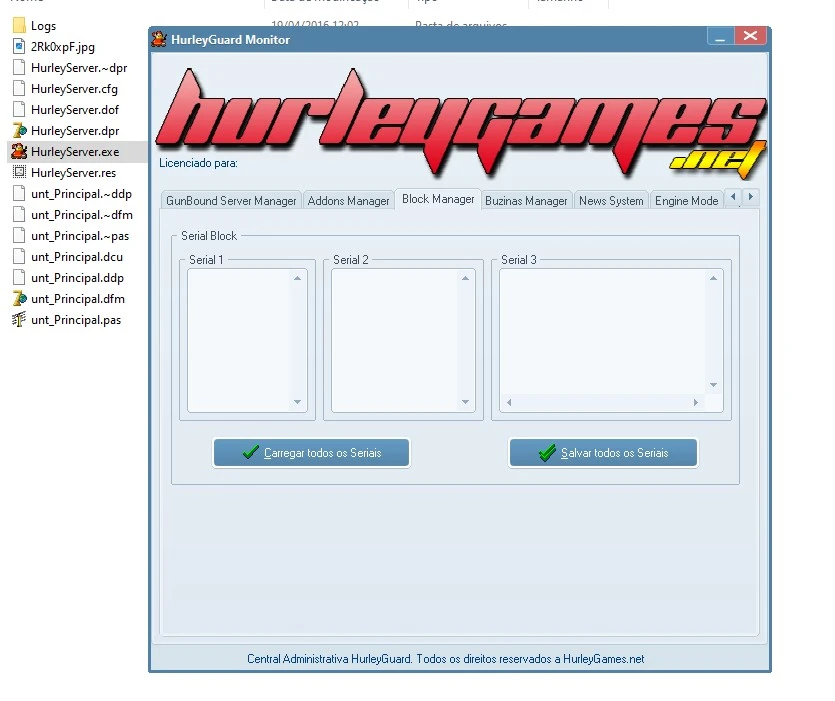Viewport: 835px width, 701px height.
Task: Click Serial 3 horizontal scrollbar left arrow
Action: coord(509,403)
